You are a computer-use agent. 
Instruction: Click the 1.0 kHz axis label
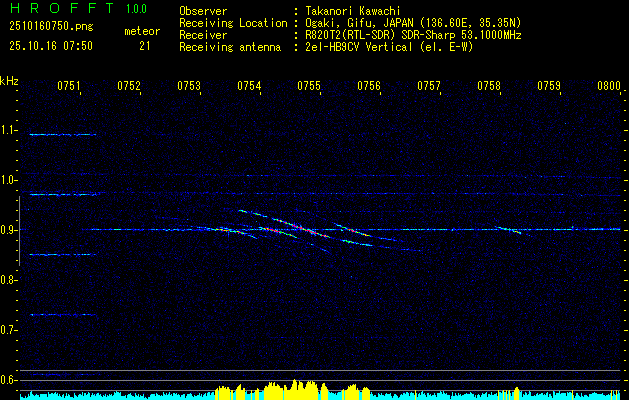[x=9, y=180]
